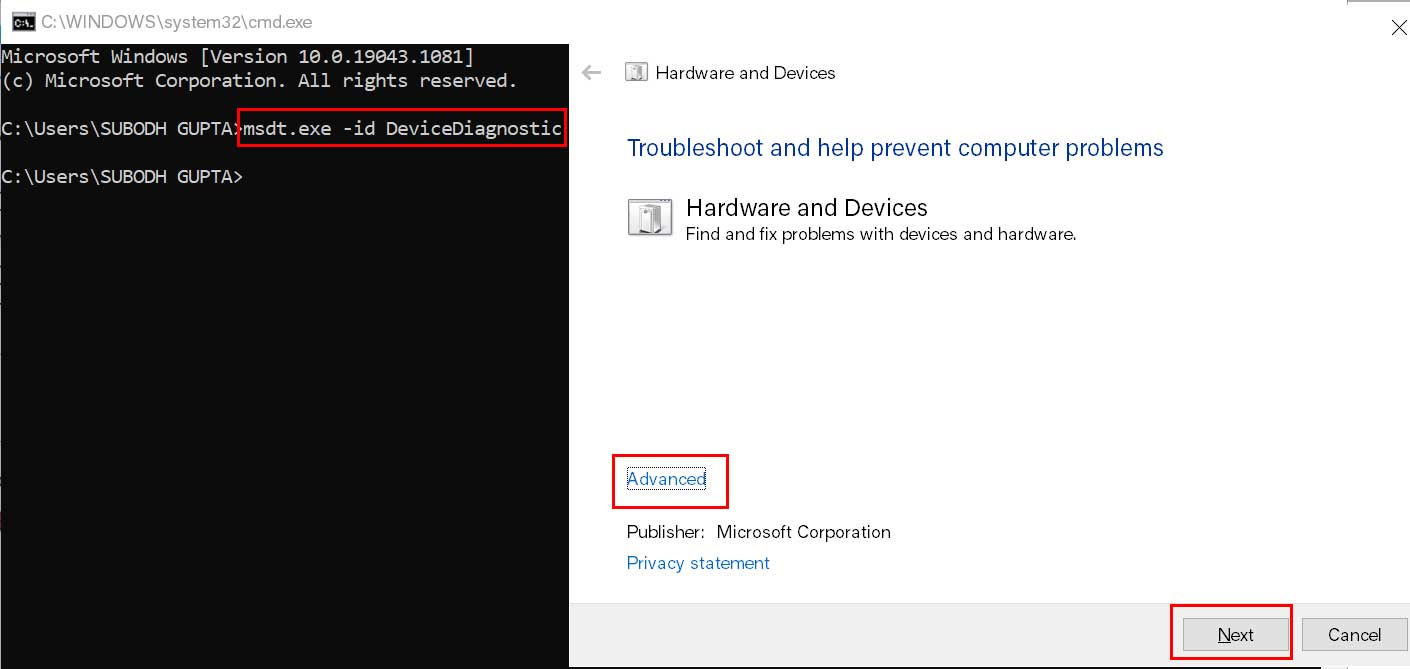1410x669 pixels.
Task: Click the Microsoft Corporation publisher name
Action: pyautogui.click(x=803, y=532)
